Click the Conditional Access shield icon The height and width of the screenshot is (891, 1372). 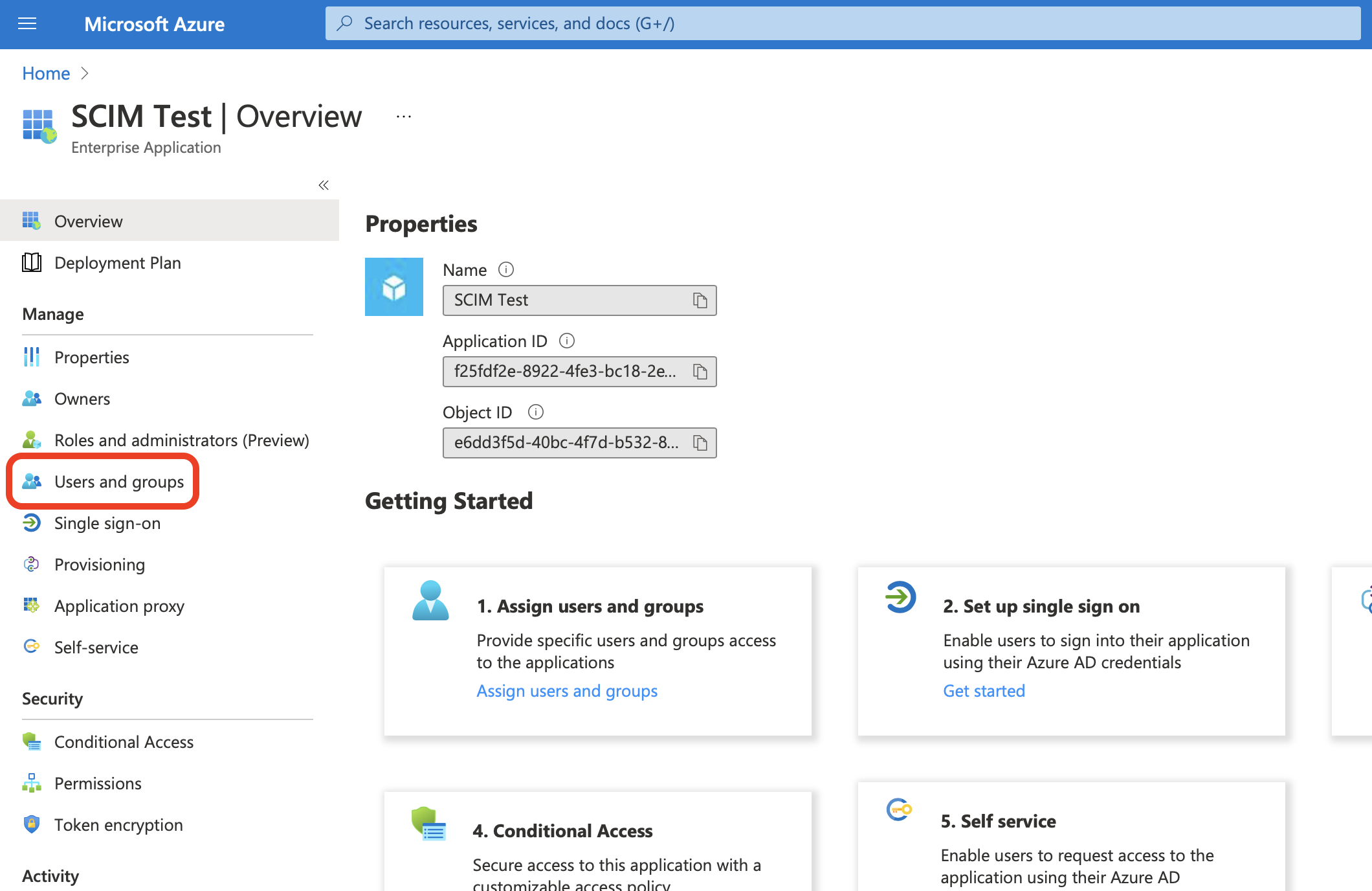coord(32,741)
